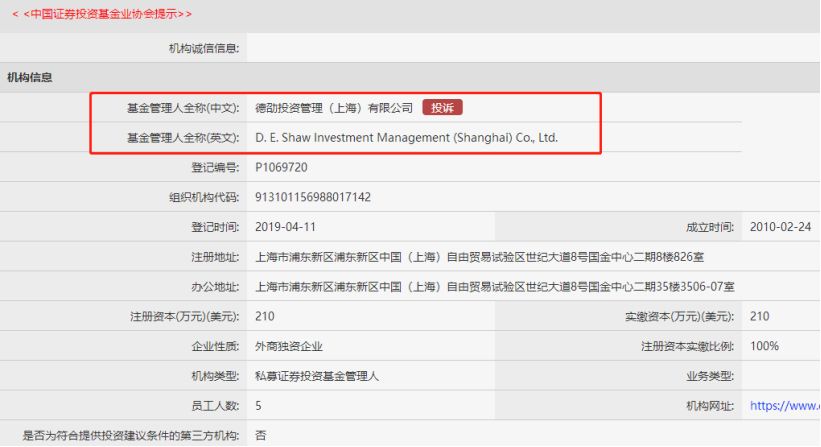Click the 登记时间 label
The width and height of the screenshot is (821, 447).
click(x=215, y=227)
